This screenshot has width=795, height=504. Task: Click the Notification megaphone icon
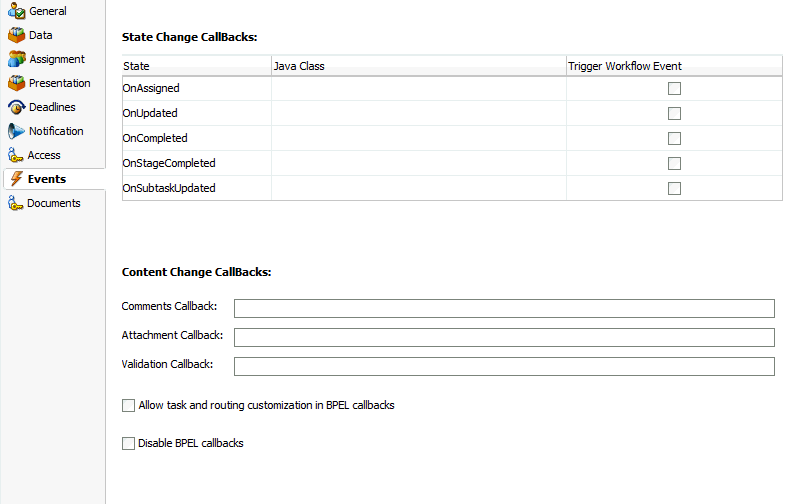point(16,131)
